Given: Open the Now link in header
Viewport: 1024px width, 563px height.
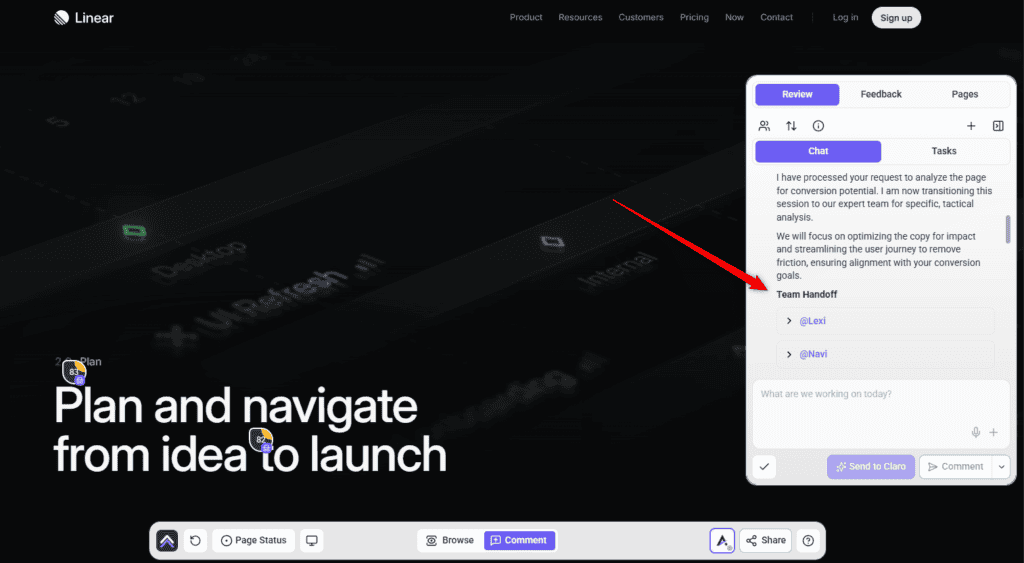Looking at the screenshot, I should coord(734,18).
